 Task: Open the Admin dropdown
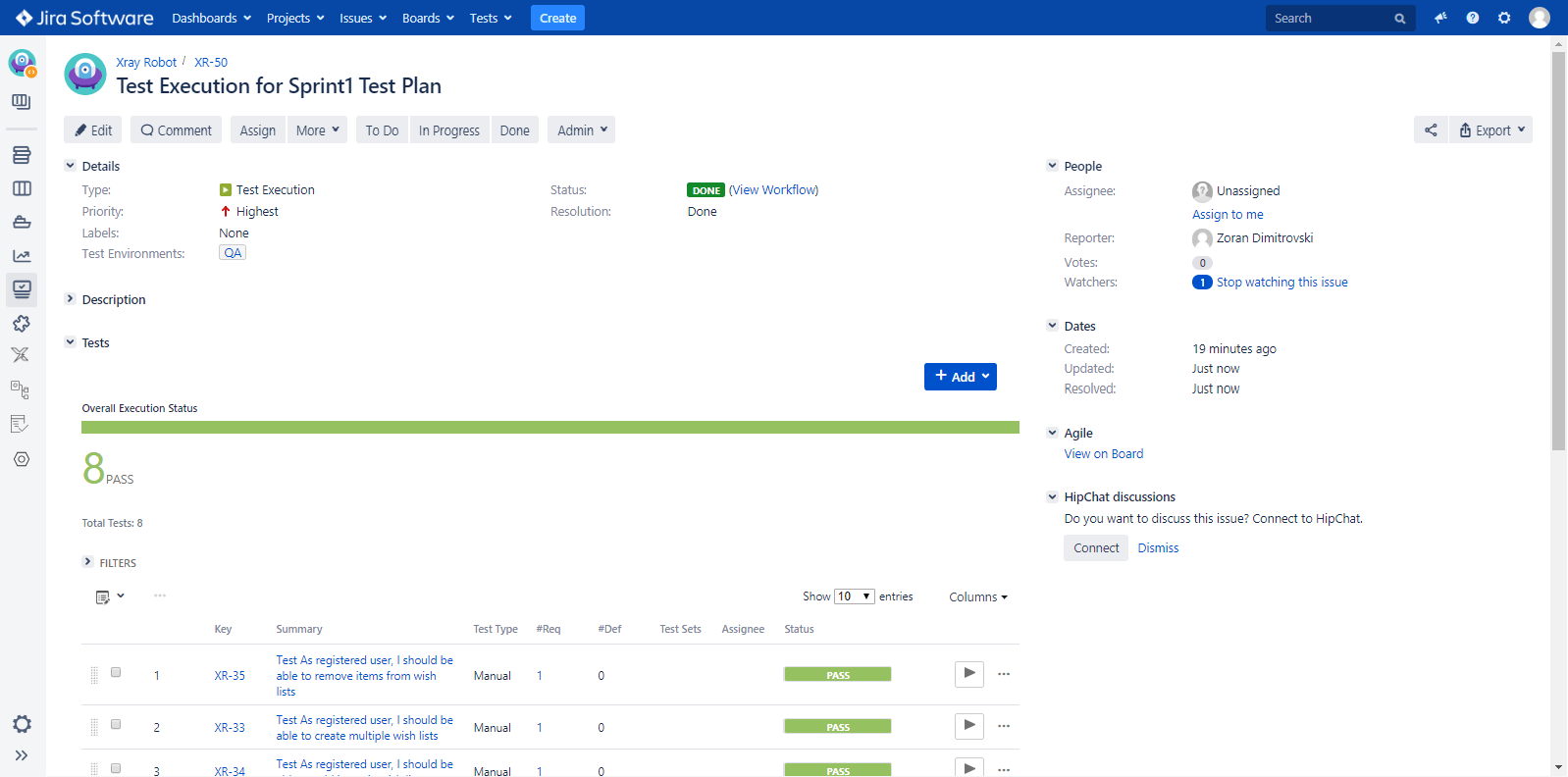(x=581, y=129)
